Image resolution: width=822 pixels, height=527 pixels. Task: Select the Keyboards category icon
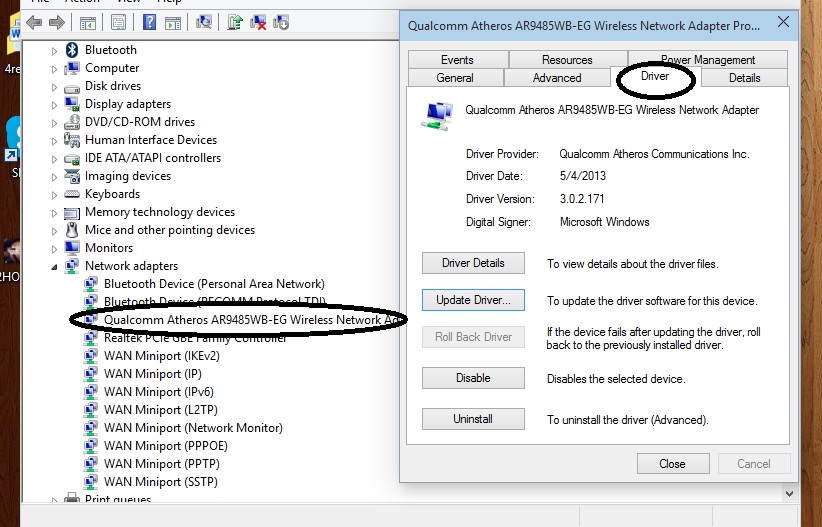[x=71, y=194]
